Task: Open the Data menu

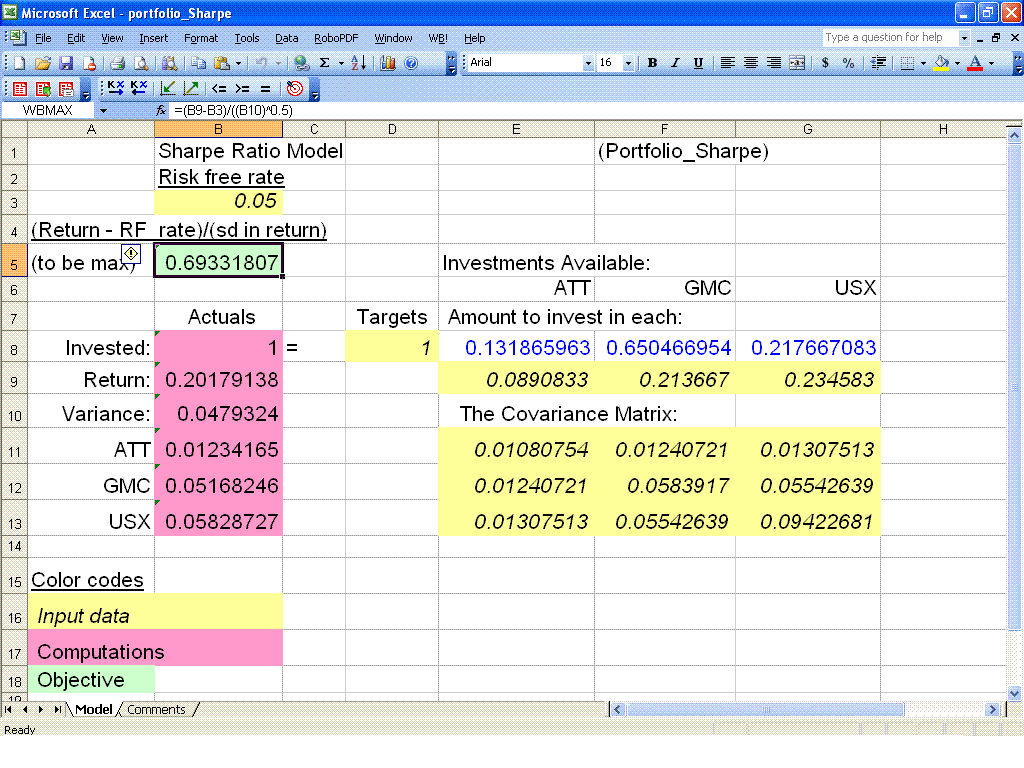Action: click(x=287, y=39)
